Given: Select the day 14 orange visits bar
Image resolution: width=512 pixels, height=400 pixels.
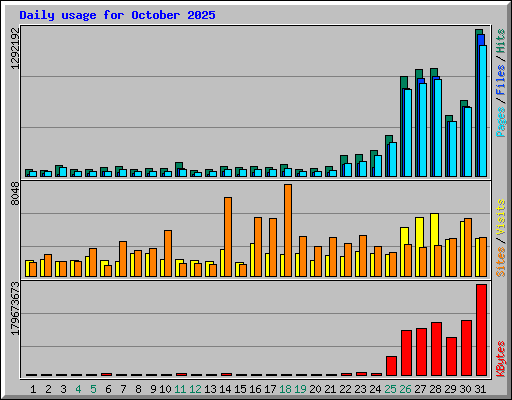Looking at the screenshot, I should pos(228,237).
